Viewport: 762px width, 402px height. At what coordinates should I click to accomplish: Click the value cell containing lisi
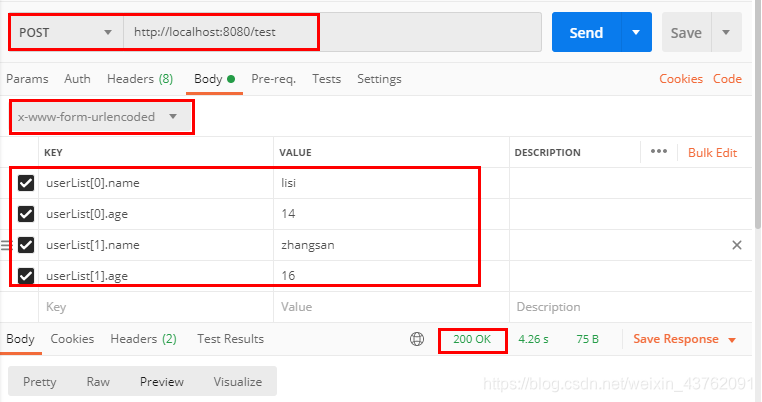[x=391, y=183]
